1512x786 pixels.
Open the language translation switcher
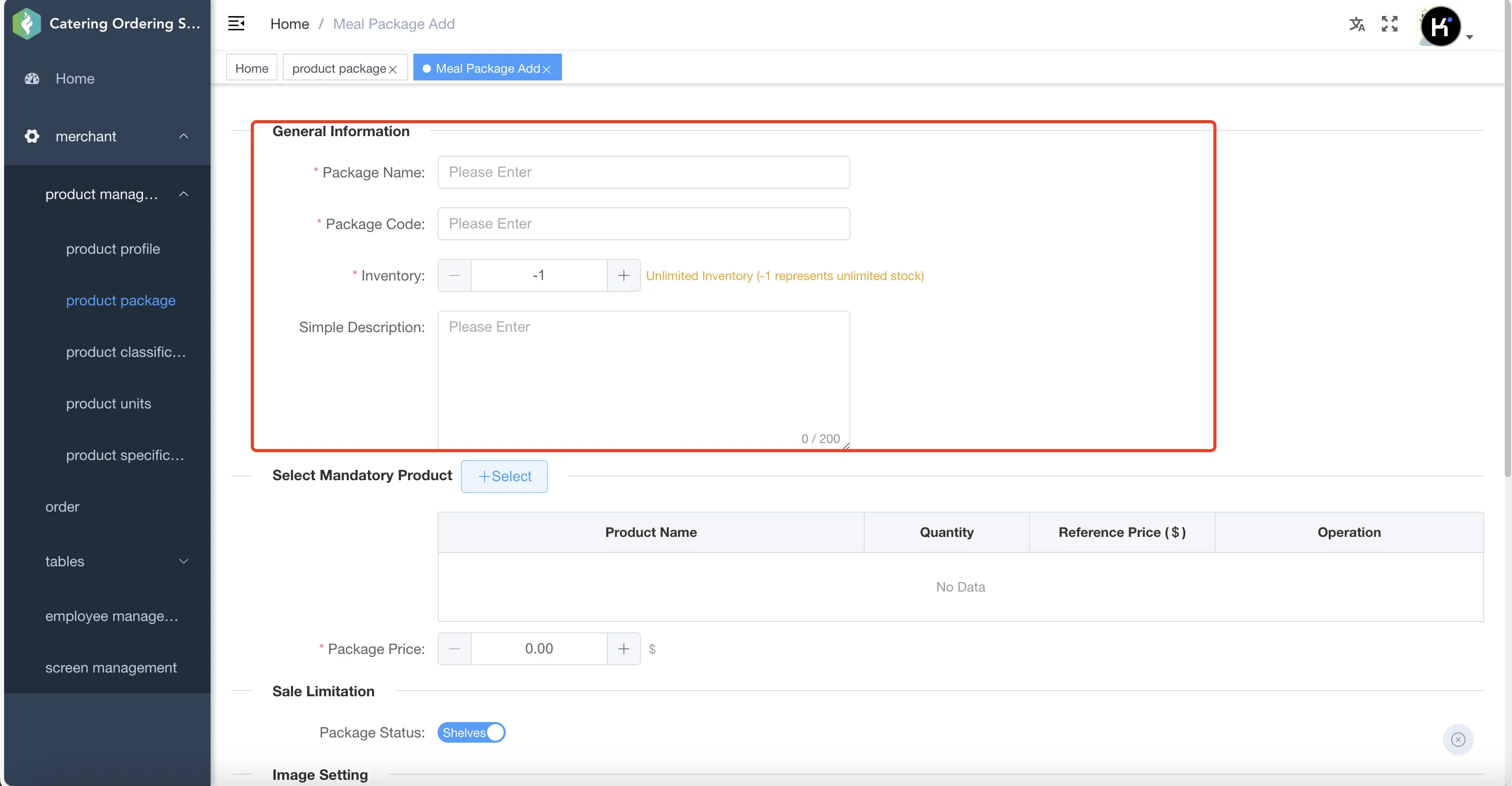1357,24
